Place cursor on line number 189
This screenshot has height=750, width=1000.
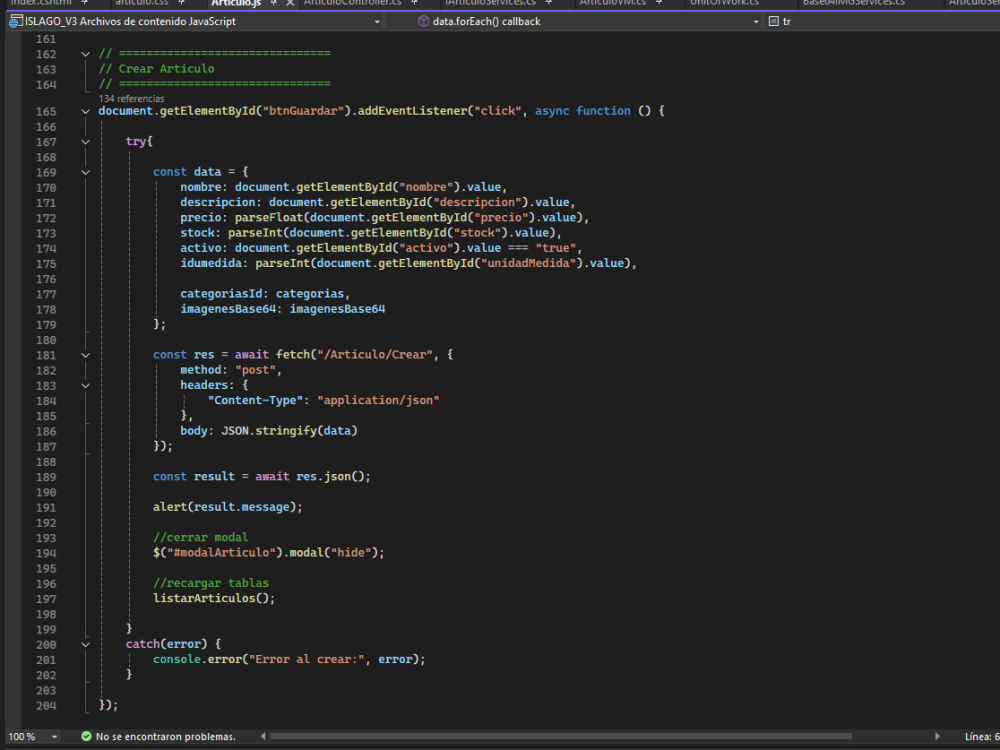[46, 477]
